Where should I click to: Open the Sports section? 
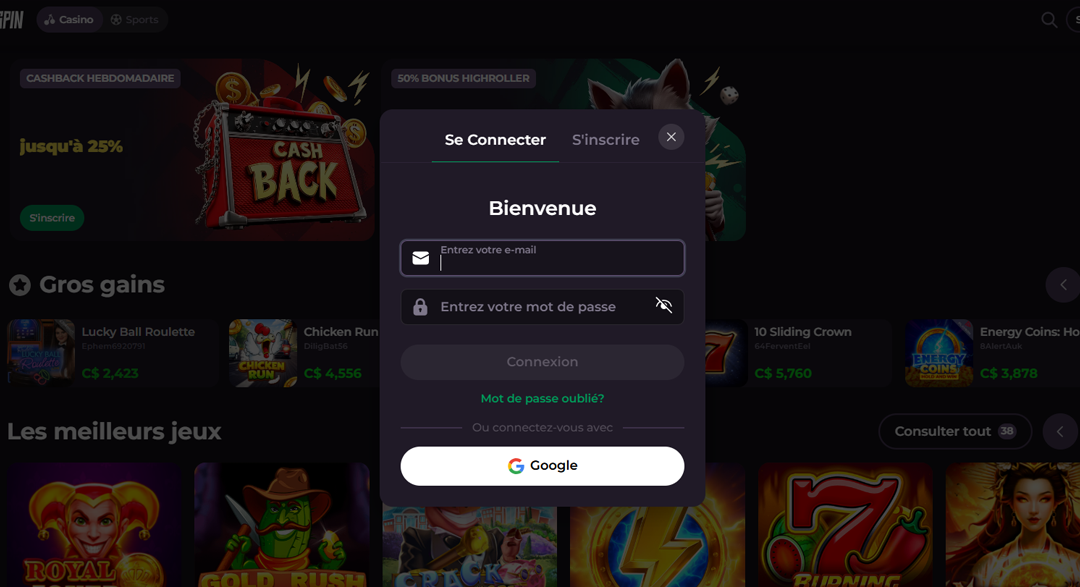point(135,19)
